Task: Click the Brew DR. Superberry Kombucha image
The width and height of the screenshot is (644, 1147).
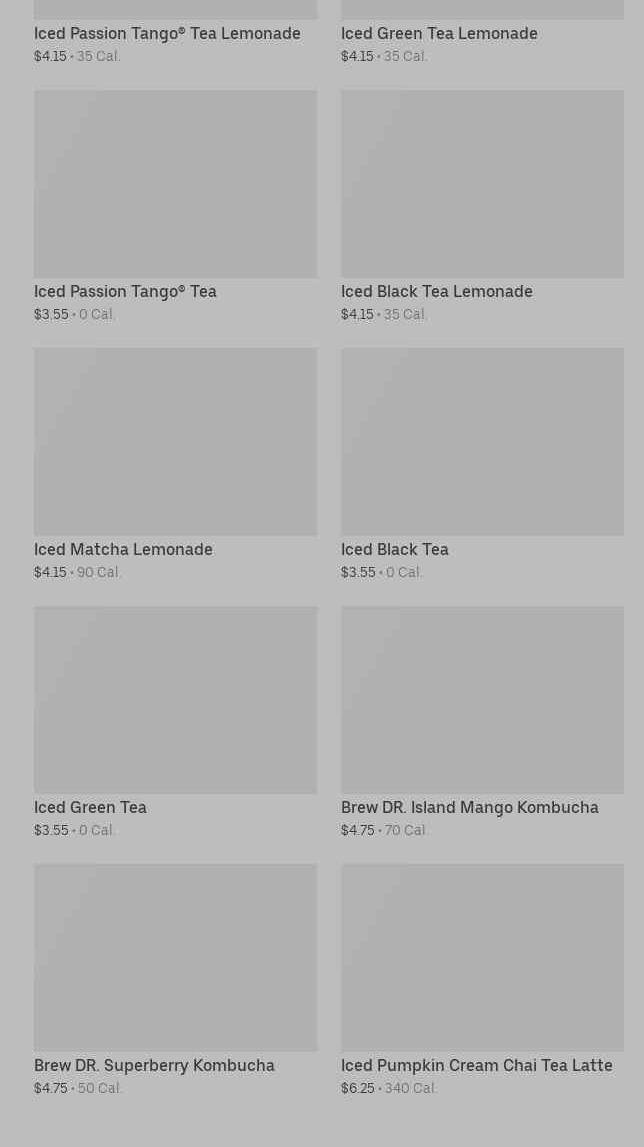Action: (x=175, y=958)
